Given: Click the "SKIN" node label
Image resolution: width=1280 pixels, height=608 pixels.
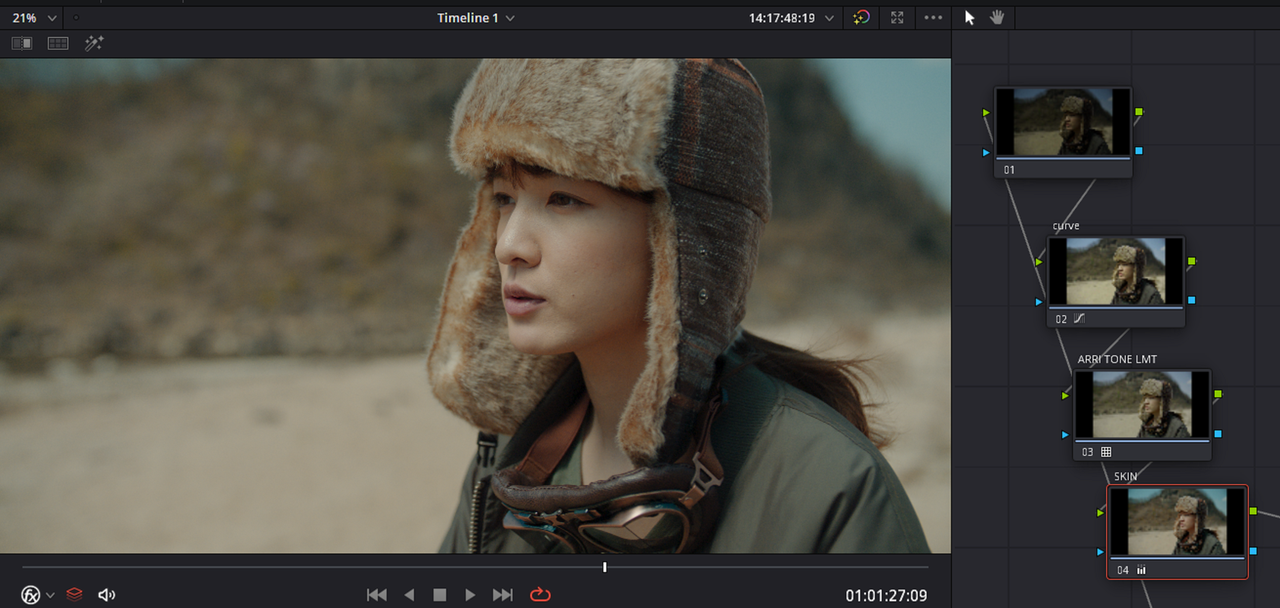Looking at the screenshot, I should click(x=1126, y=477).
